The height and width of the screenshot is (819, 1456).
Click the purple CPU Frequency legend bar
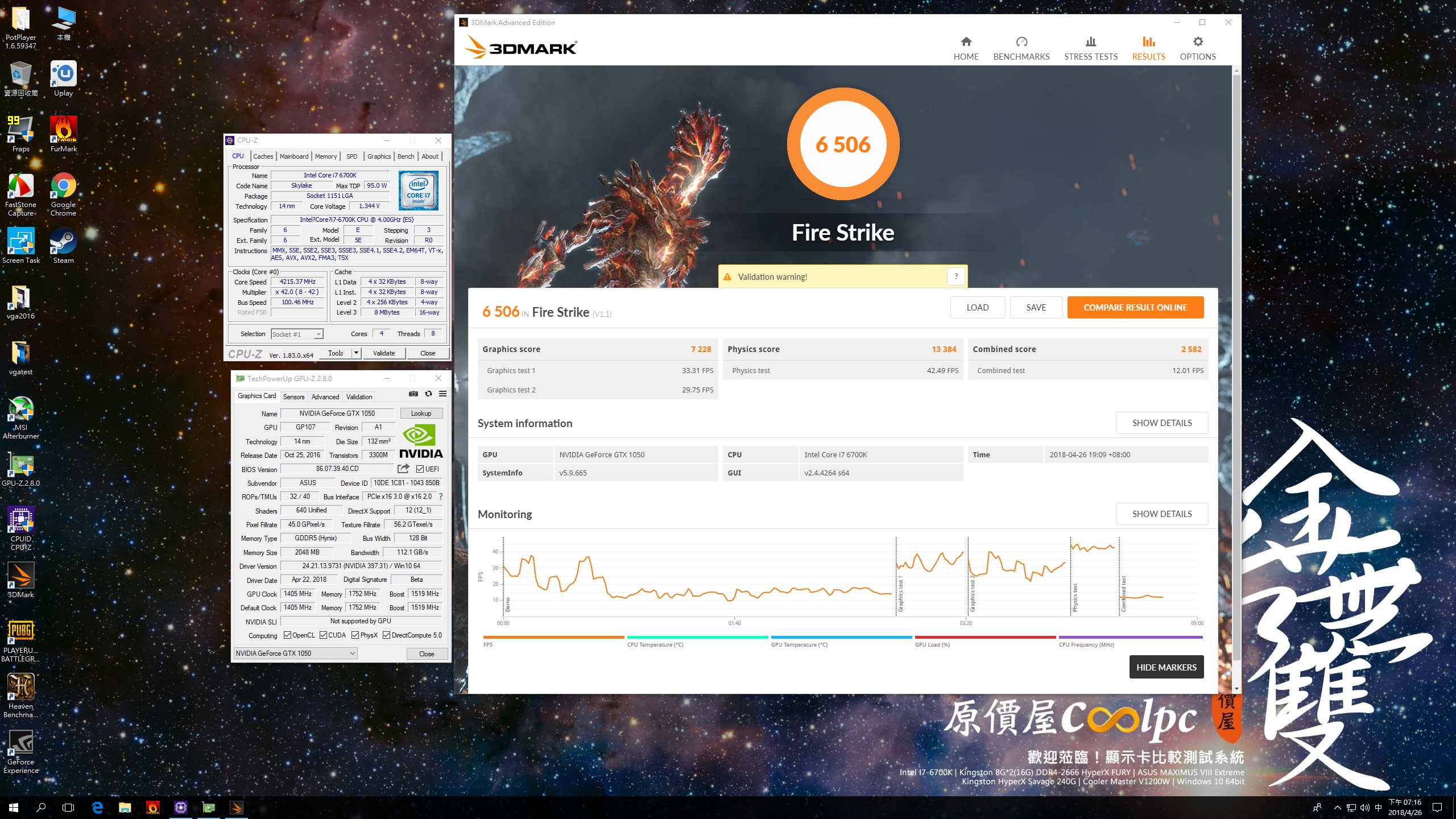[1130, 638]
